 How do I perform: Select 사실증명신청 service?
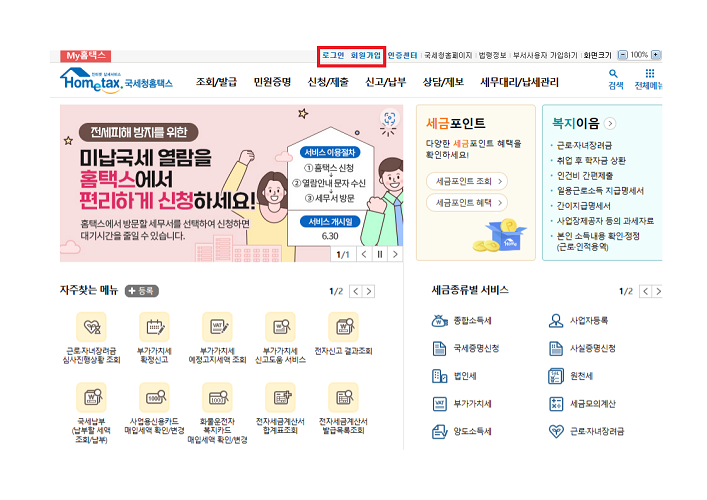(582, 349)
